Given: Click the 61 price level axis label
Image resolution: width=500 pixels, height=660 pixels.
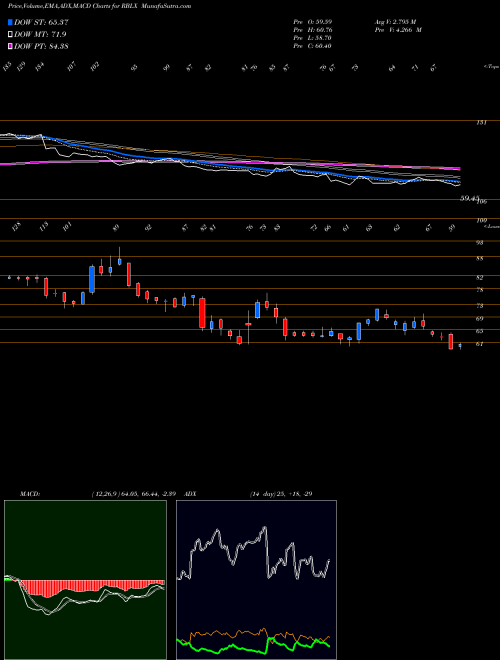Looking at the screenshot, I should 480,344.
